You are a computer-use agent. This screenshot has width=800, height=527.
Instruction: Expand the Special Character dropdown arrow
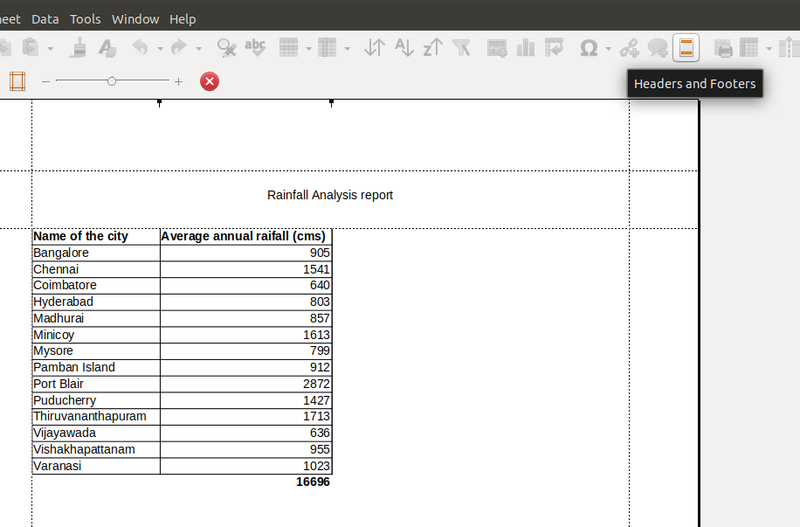(608, 49)
